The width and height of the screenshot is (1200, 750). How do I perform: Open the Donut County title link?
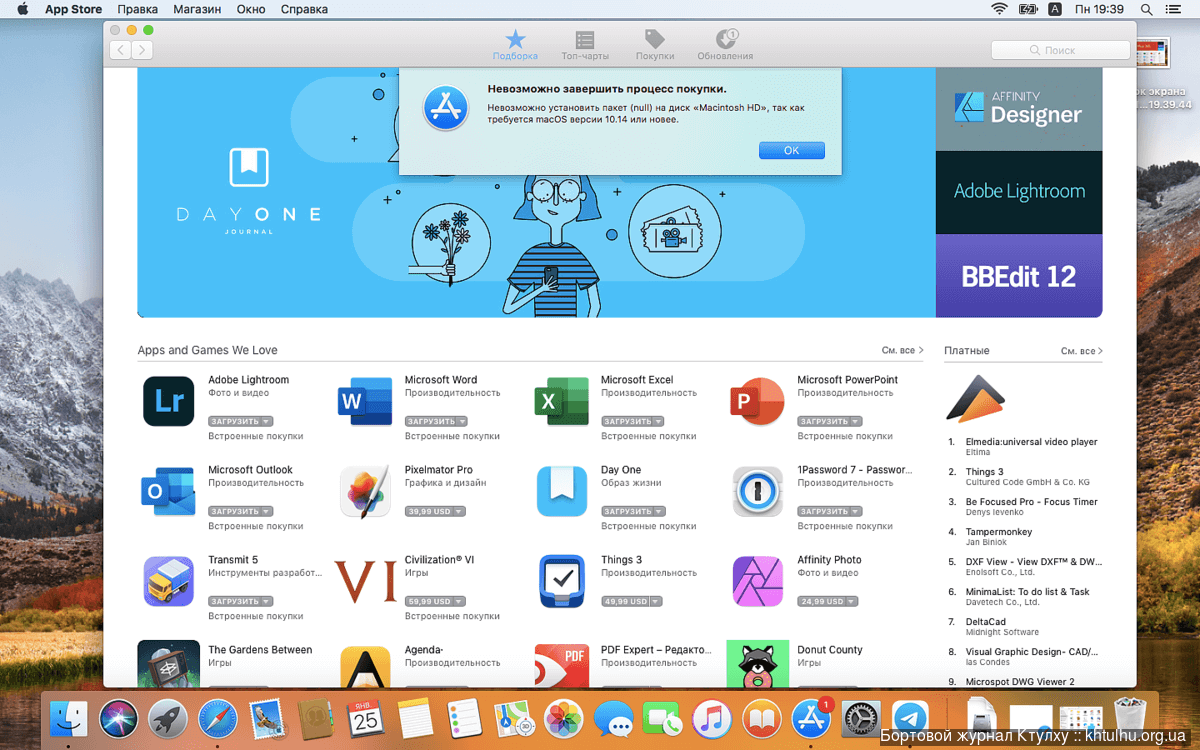pyautogui.click(x=830, y=650)
